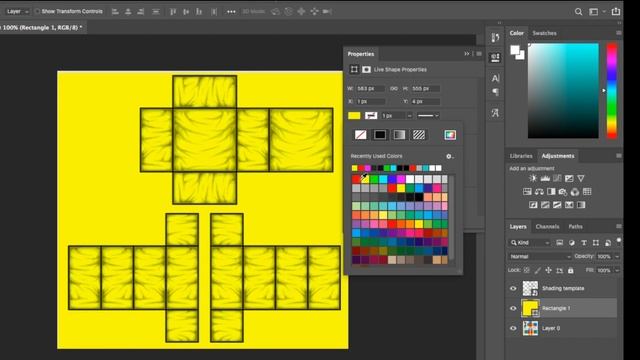Click the Vibrance adjustment triangle icon
The width and height of the screenshot is (640, 360).
point(581,178)
